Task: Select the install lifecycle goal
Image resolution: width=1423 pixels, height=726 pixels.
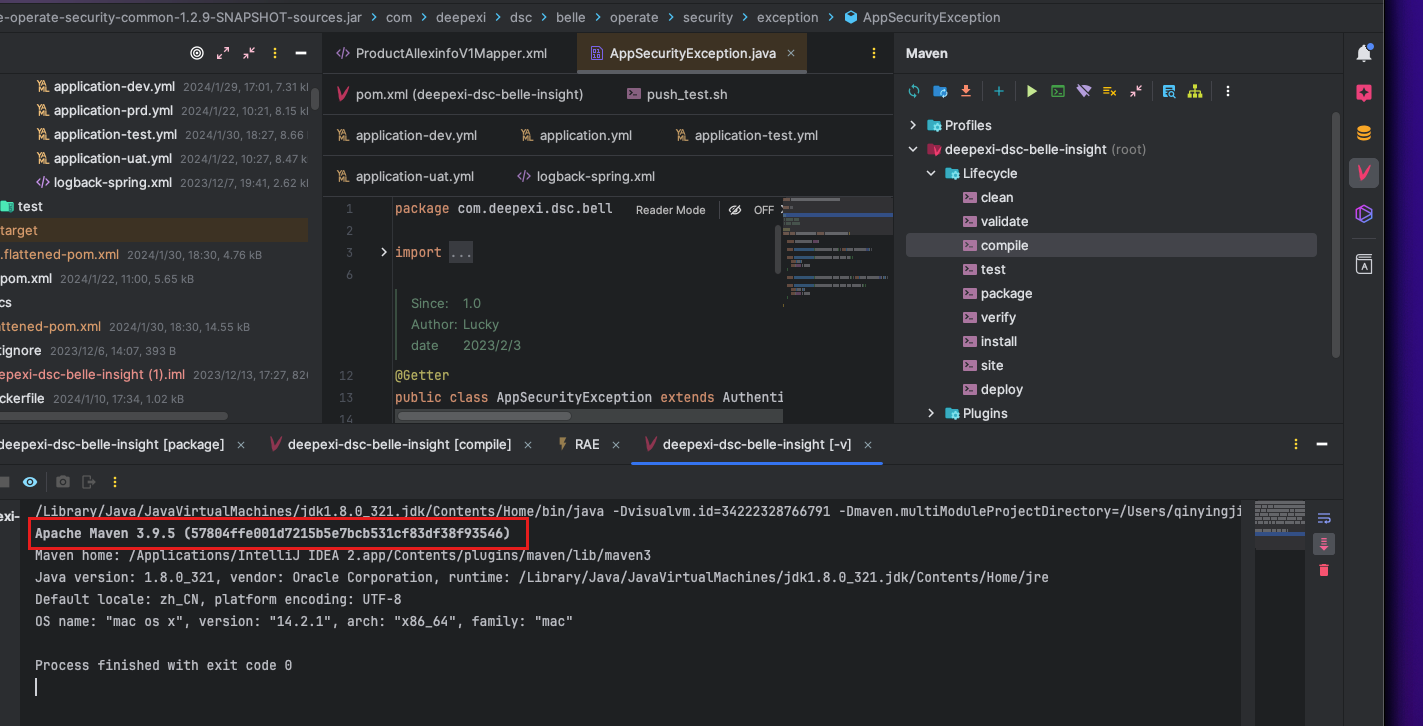Action: click(998, 341)
